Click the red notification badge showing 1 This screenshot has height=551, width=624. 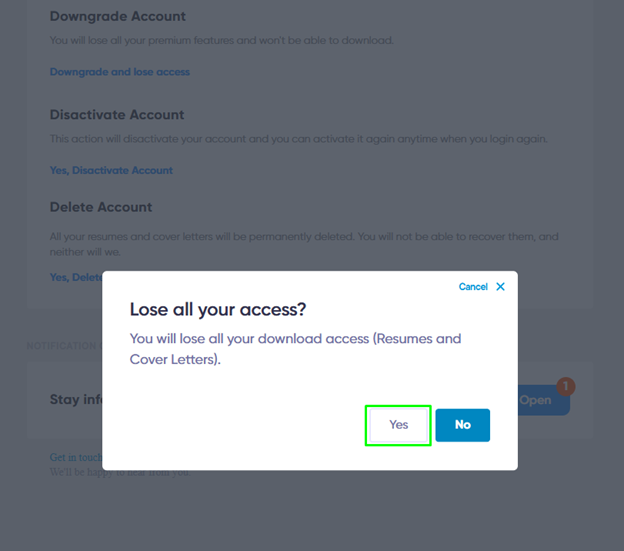(x=565, y=386)
